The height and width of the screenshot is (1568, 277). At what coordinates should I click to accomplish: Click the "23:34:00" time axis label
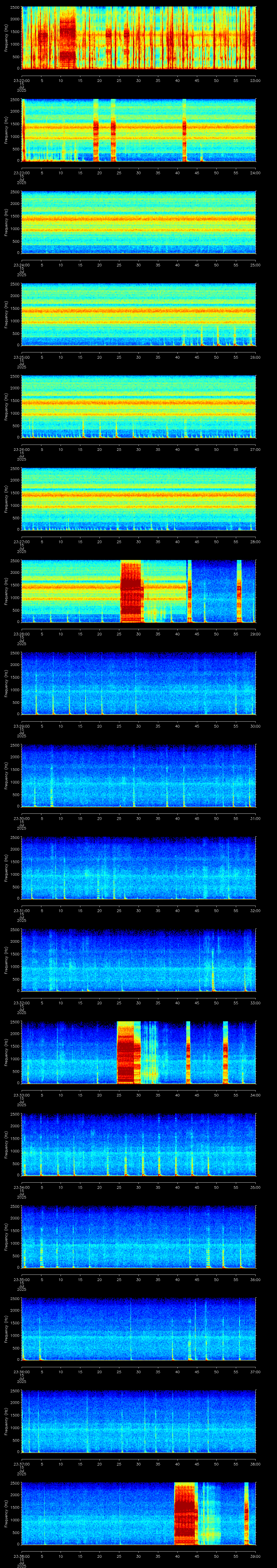[21, 1187]
